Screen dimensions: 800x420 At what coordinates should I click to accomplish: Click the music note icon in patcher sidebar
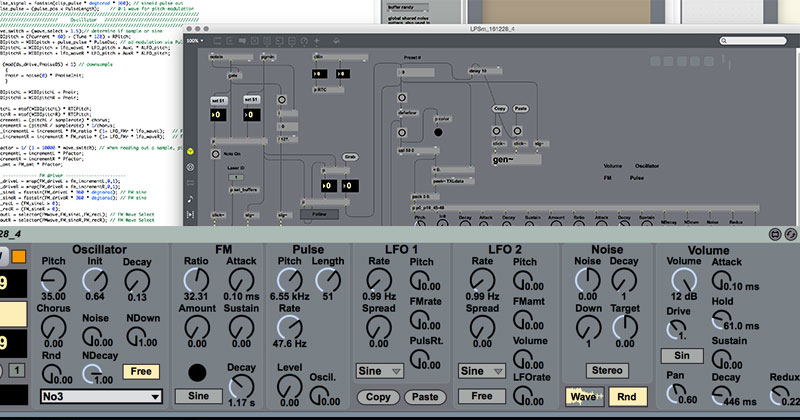point(190,199)
